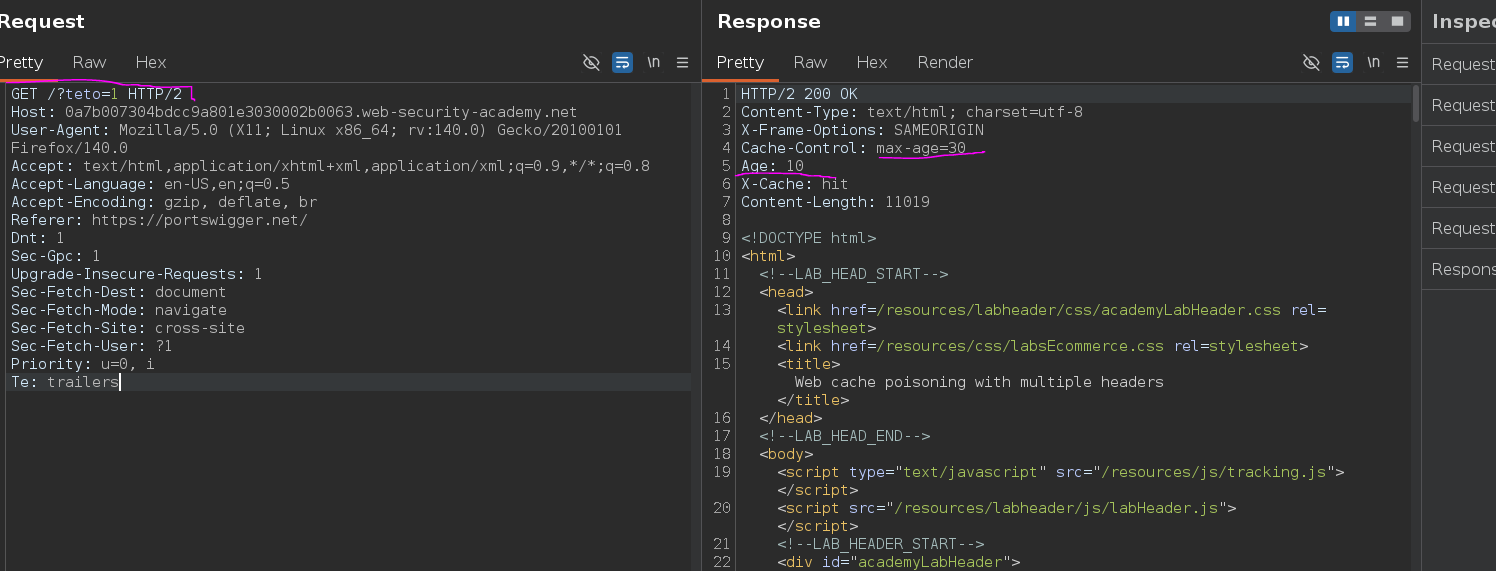Switch Response view to Pretty tab

pos(740,62)
